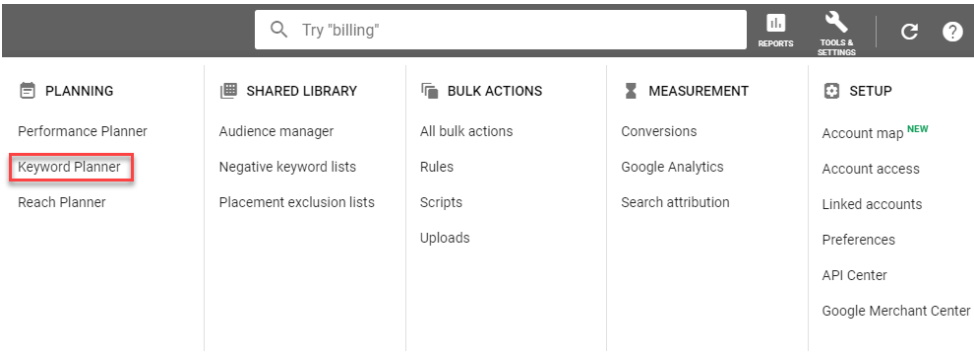The width and height of the screenshot is (974, 361).
Task: Click the refresh icon in top bar
Action: (x=909, y=31)
